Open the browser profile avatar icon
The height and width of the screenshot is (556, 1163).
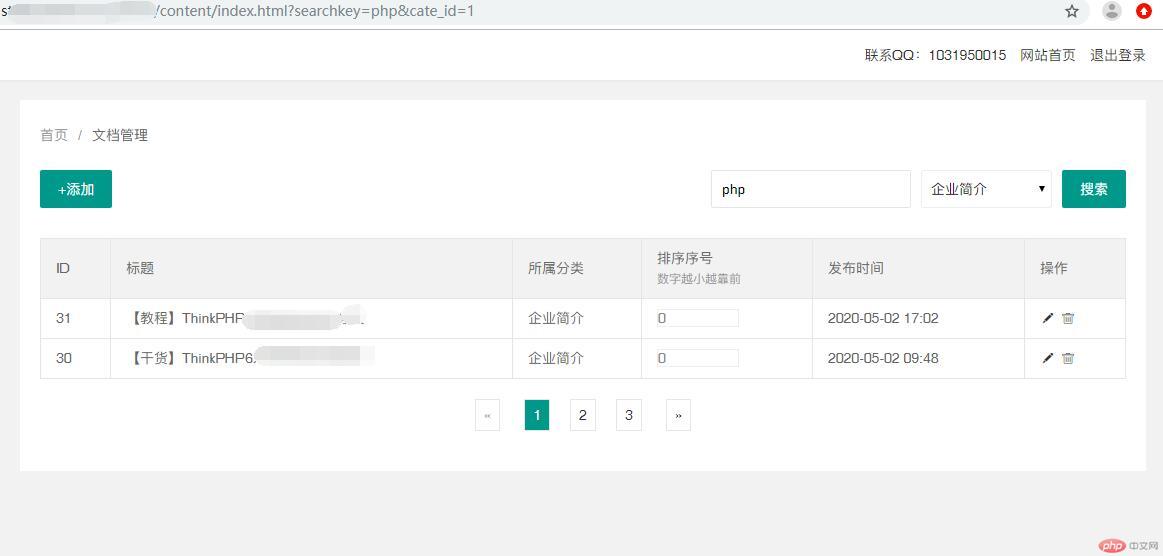point(1111,11)
